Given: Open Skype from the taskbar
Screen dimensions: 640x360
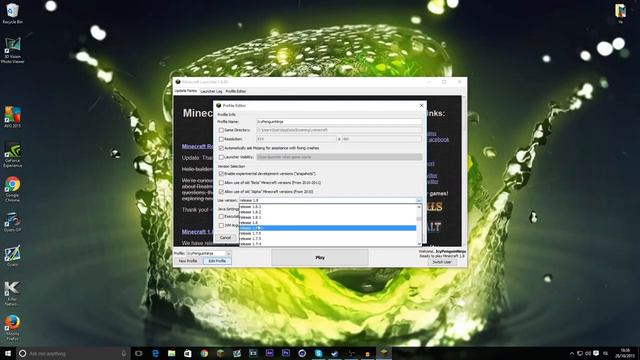Looking at the screenshot, I should coord(318,353).
